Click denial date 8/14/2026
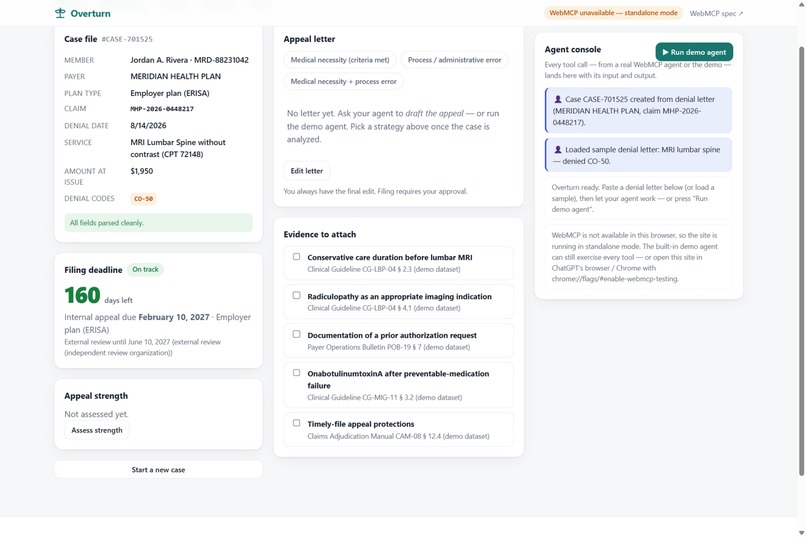 click(148, 125)
